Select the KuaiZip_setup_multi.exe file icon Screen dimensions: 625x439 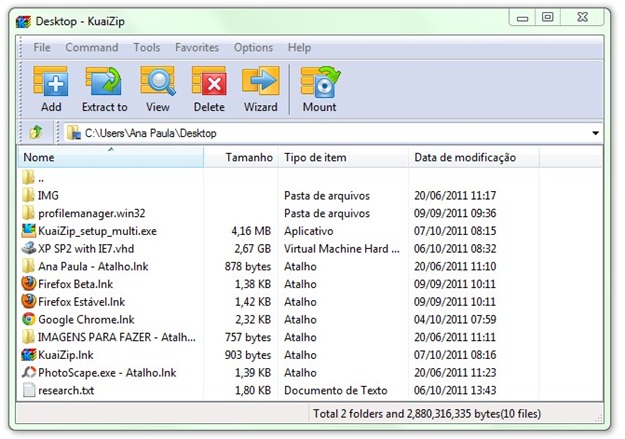point(28,230)
